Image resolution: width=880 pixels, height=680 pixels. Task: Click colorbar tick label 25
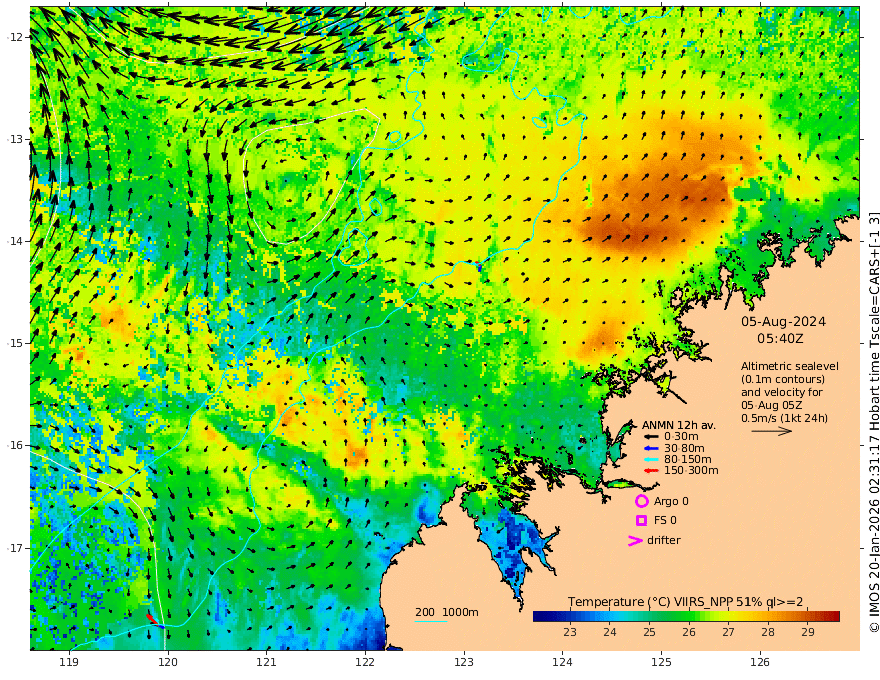pos(649,632)
